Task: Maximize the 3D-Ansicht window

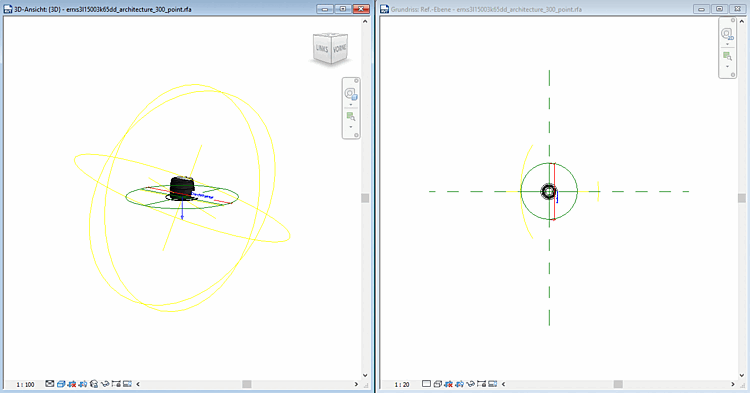Action: 343,9
